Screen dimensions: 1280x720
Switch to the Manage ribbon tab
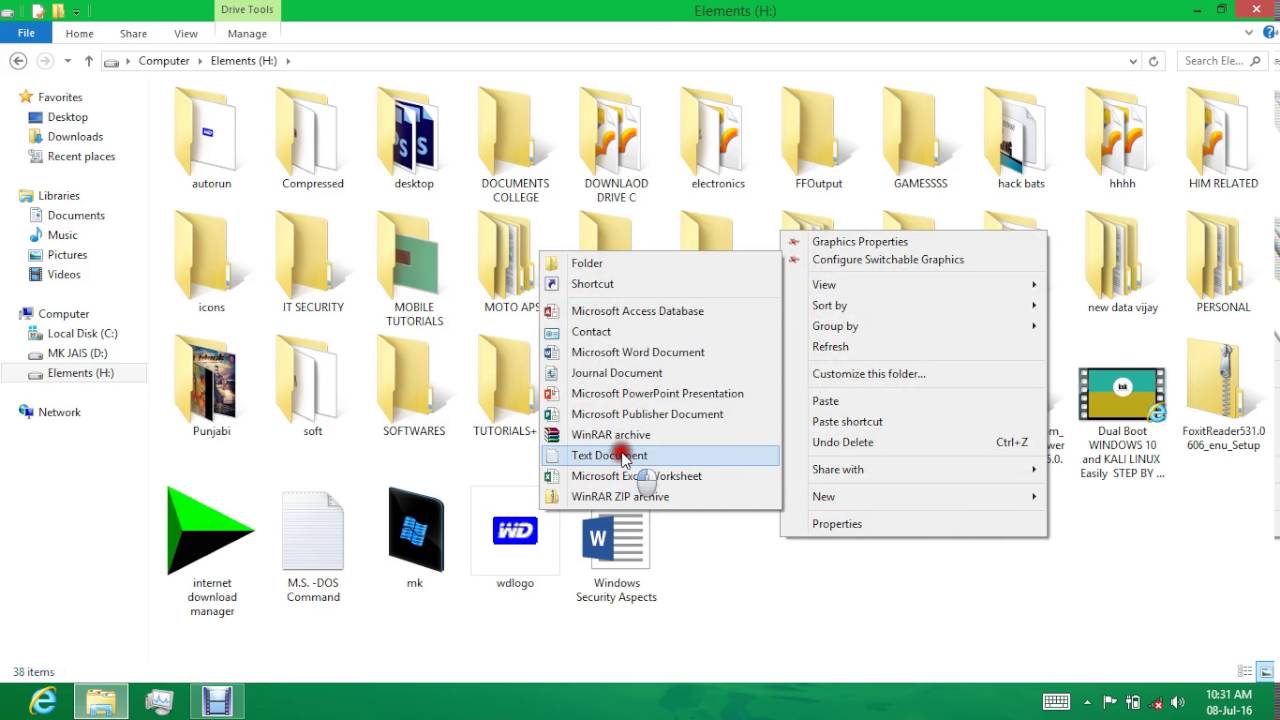pyautogui.click(x=247, y=34)
